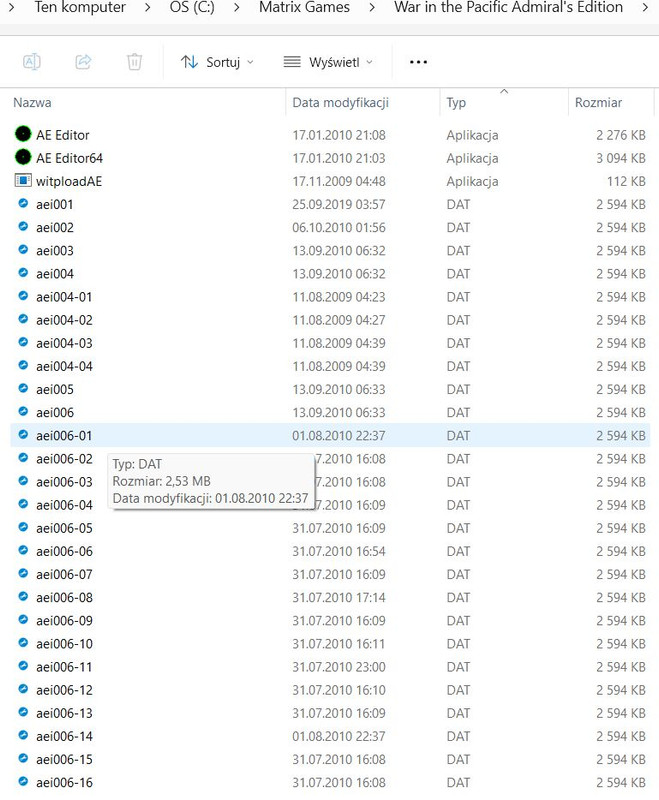
Task: Select the aei004-02 file icon
Action: 23,319
